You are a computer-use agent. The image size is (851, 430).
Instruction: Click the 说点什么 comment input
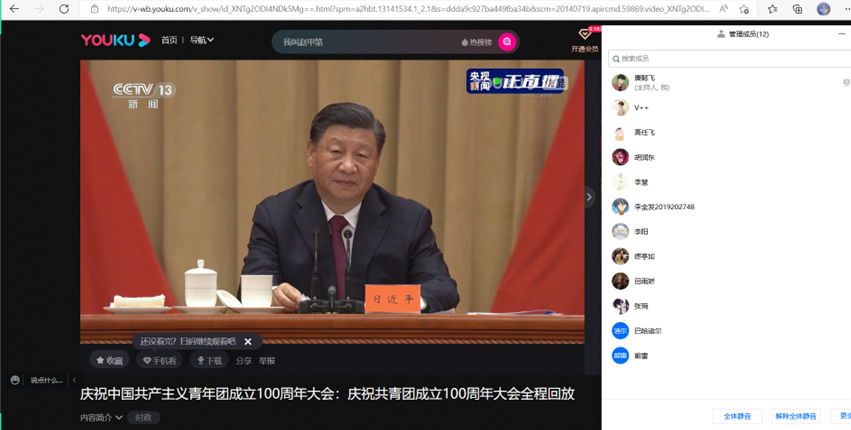click(46, 380)
